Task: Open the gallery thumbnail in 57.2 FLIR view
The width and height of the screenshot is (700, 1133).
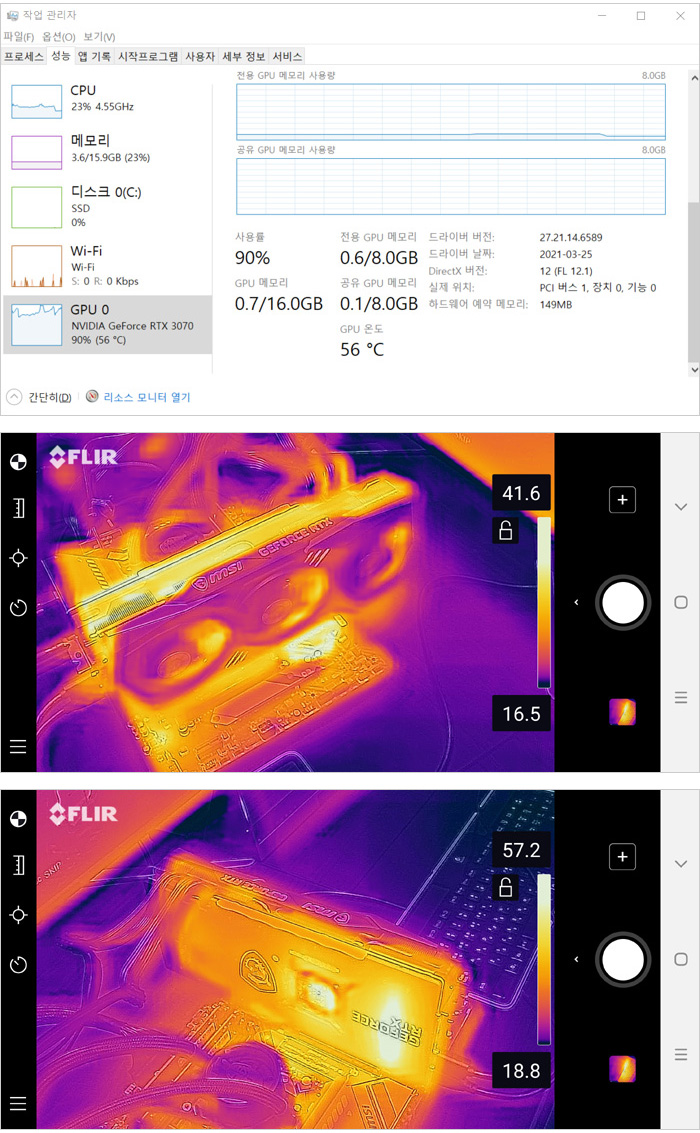Action: point(622,1069)
